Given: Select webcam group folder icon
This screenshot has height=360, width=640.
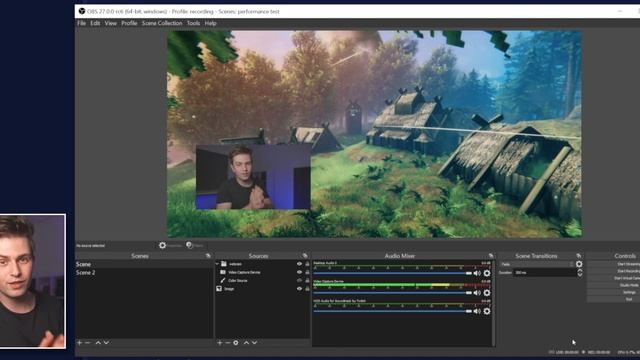Looking at the screenshot, I should [x=224, y=264].
